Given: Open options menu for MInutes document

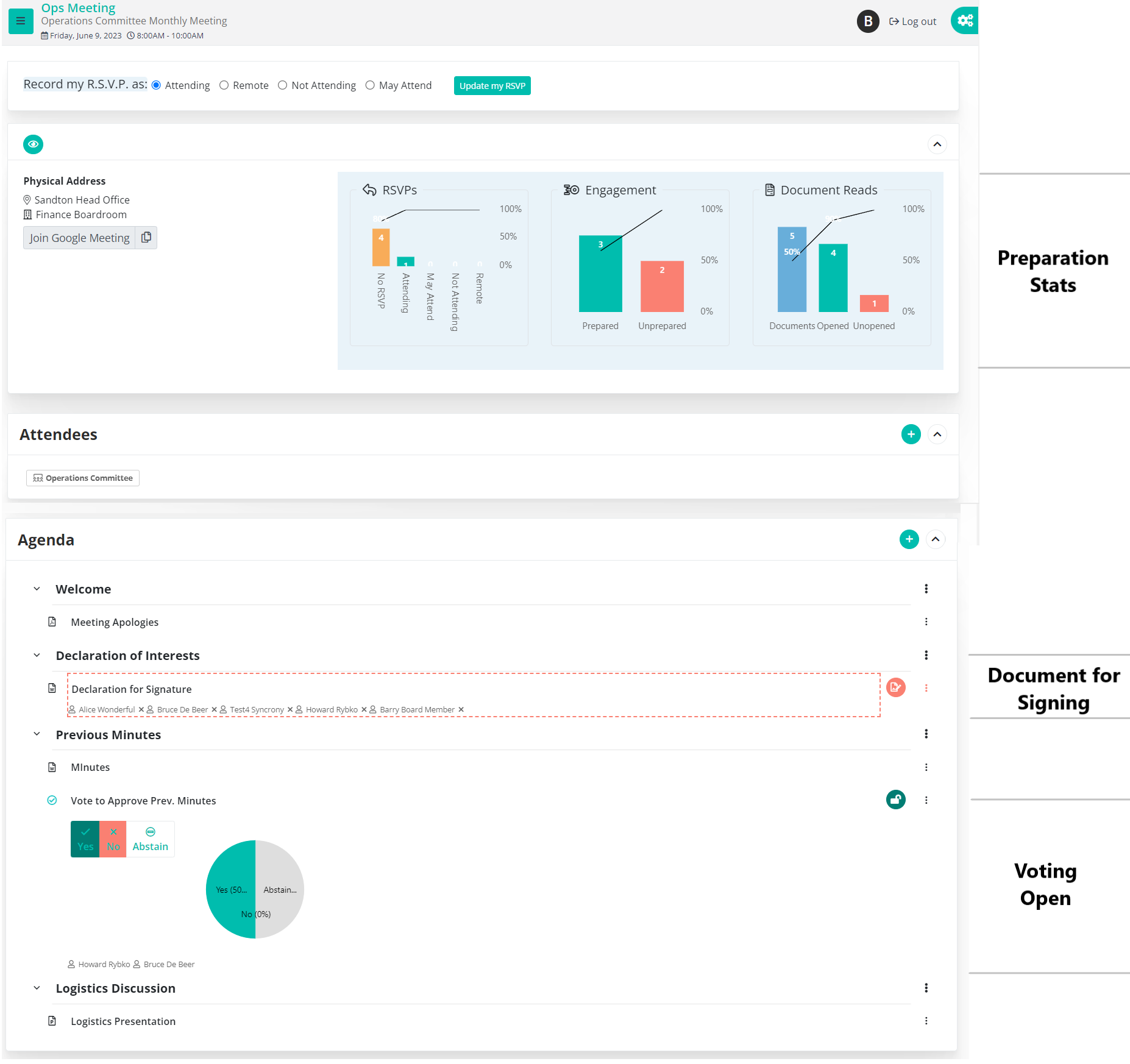Looking at the screenshot, I should [x=926, y=767].
